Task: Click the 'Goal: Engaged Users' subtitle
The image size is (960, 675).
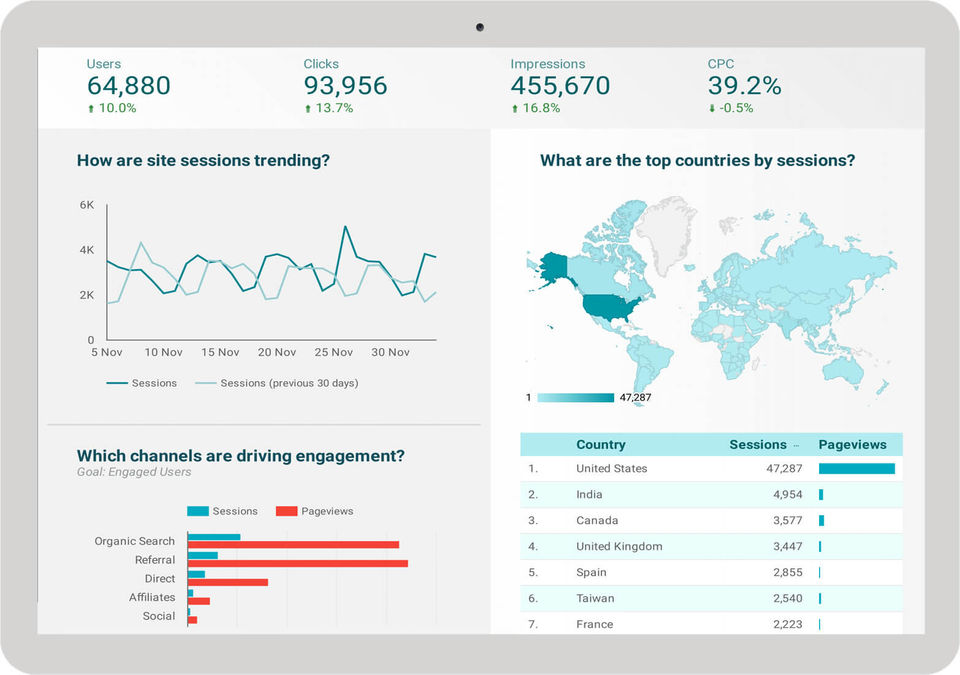Action: (x=134, y=472)
